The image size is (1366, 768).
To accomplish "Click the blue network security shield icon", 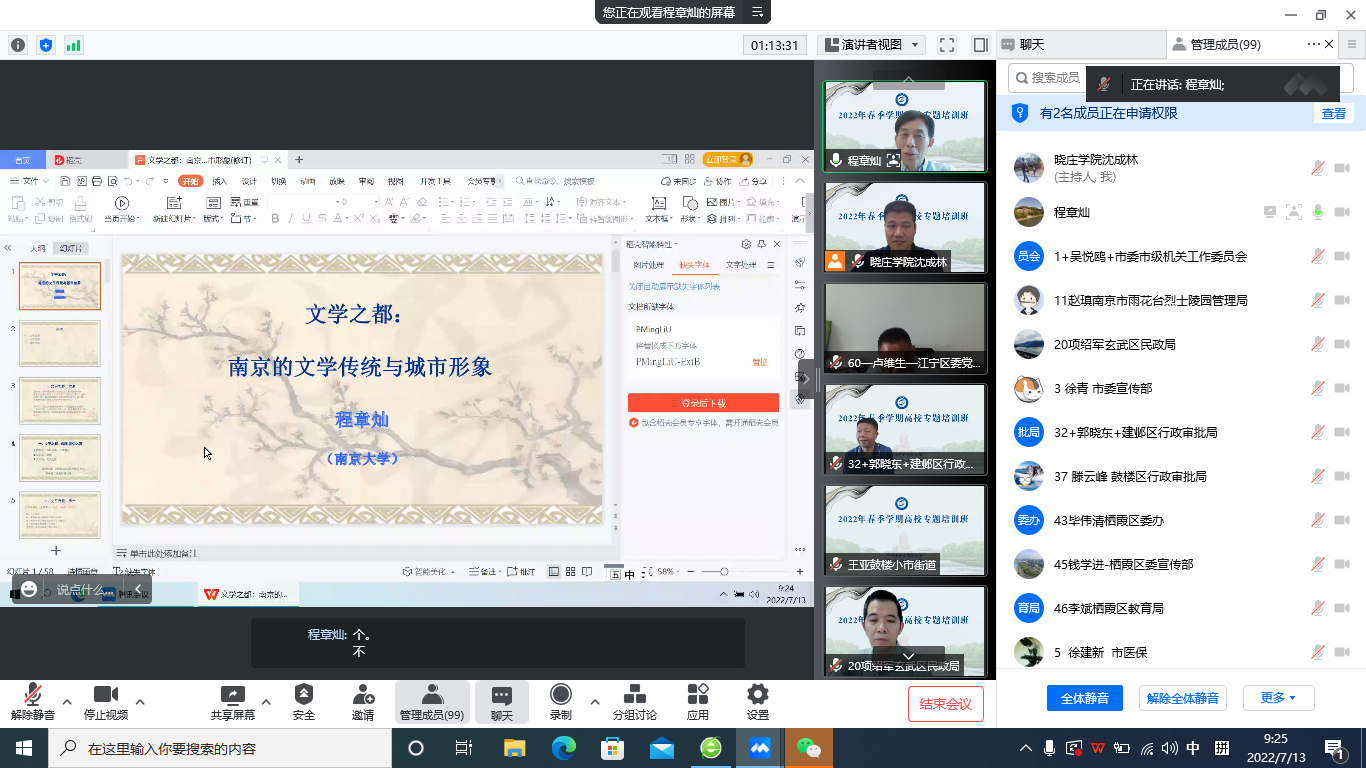I will pos(46,45).
